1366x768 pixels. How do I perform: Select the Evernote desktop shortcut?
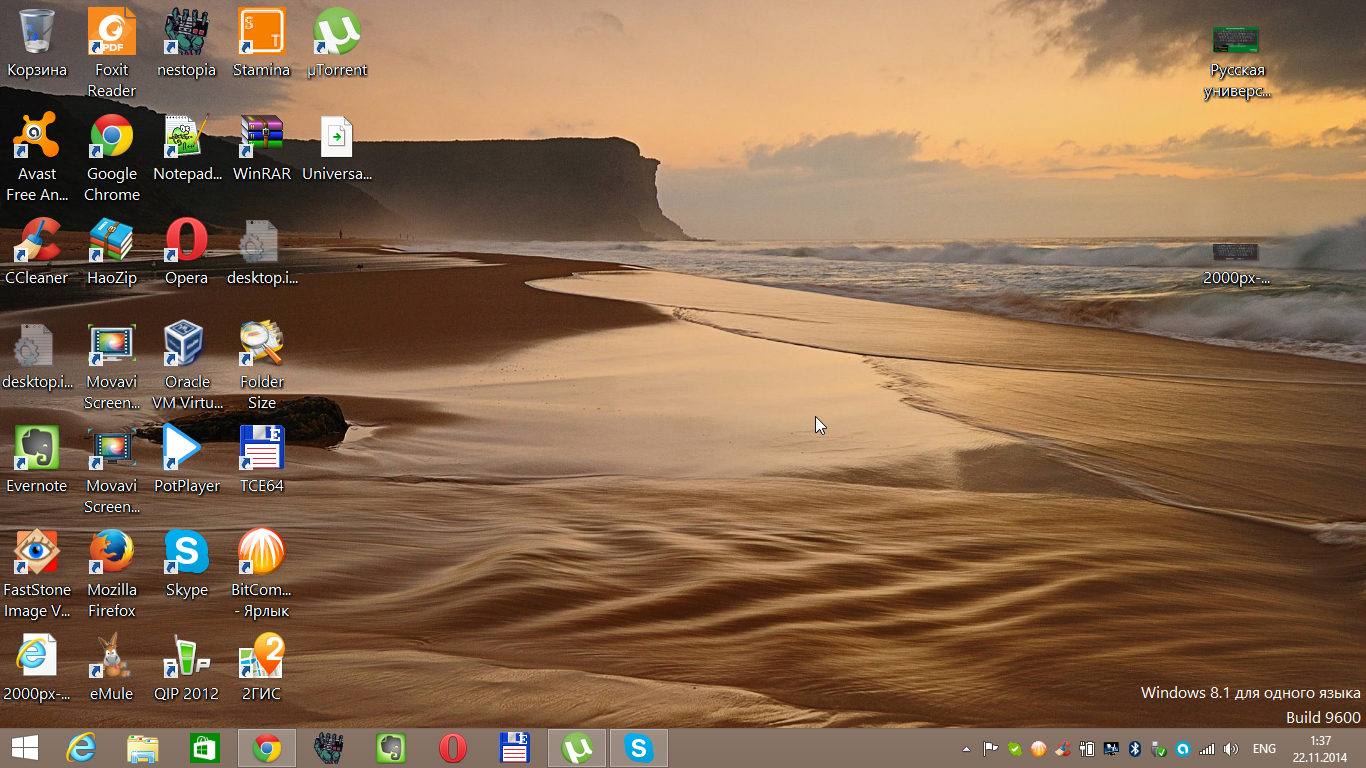[37, 460]
